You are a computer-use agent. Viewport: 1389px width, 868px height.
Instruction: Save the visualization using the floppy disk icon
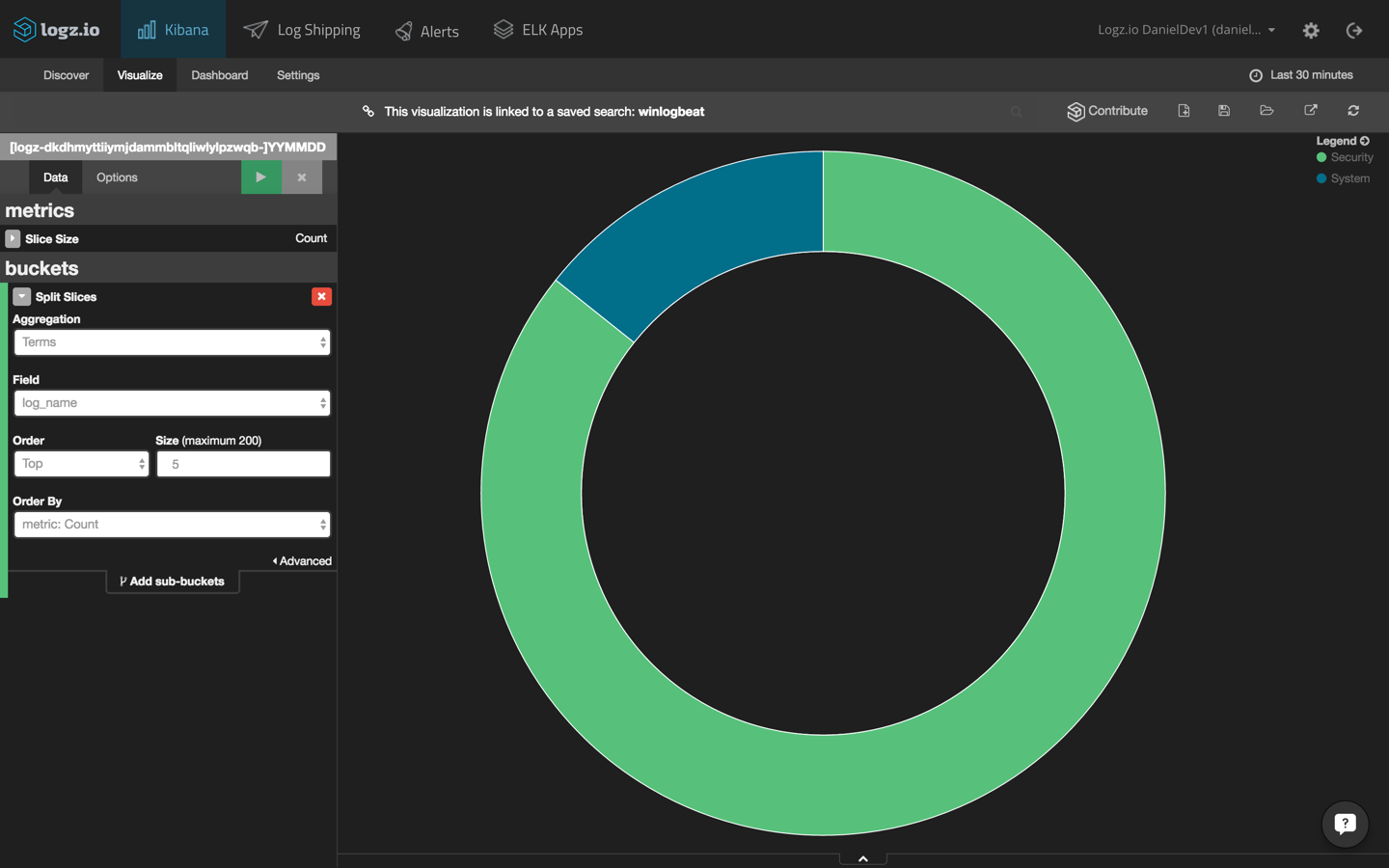pos(1224,111)
